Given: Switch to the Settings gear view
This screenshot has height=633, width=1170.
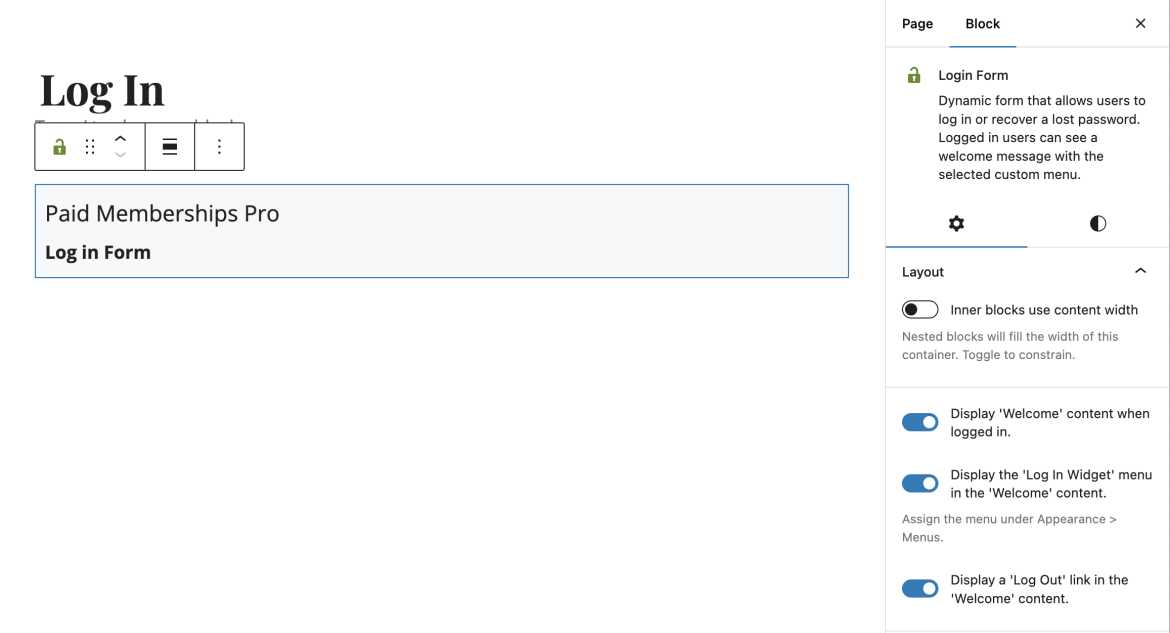Looking at the screenshot, I should point(956,224).
